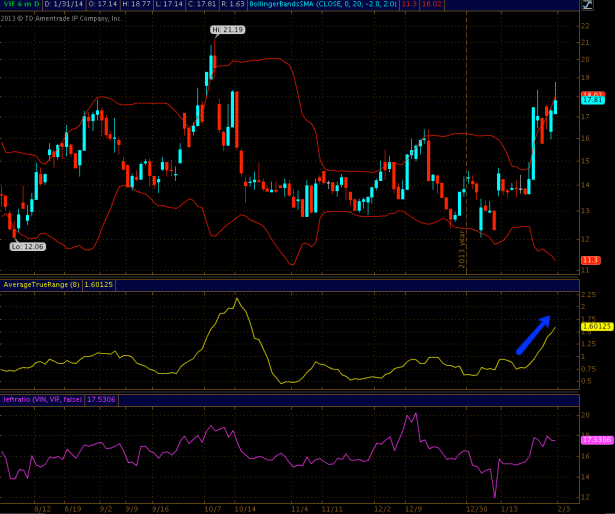
Task: Open the AverageTrueRange (8) study title
Action: 38,285
